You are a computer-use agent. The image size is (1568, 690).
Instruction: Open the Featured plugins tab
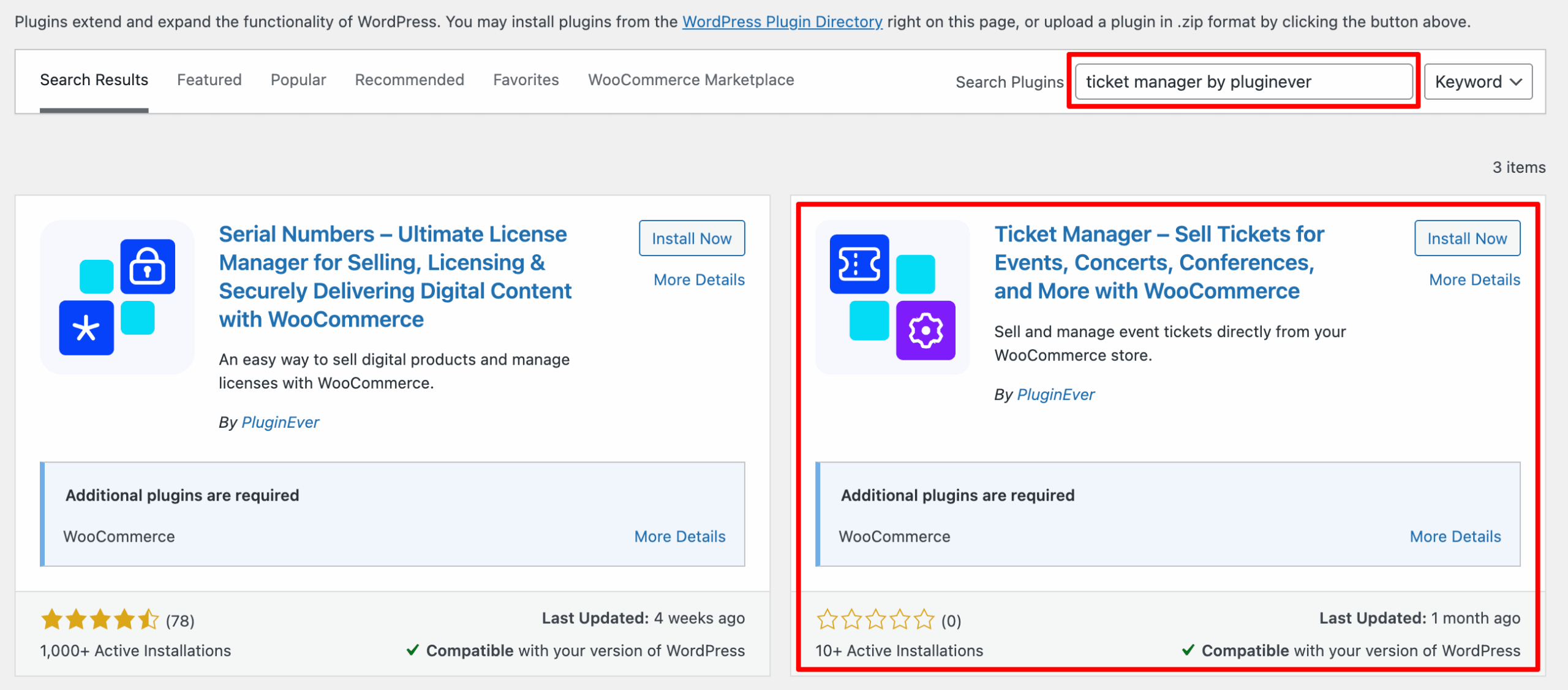209,80
